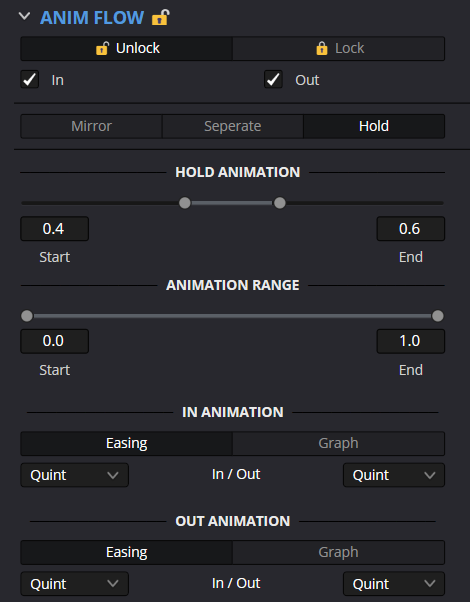Open Out Animation Graph tab
This screenshot has height=602, width=470.
[x=339, y=552]
